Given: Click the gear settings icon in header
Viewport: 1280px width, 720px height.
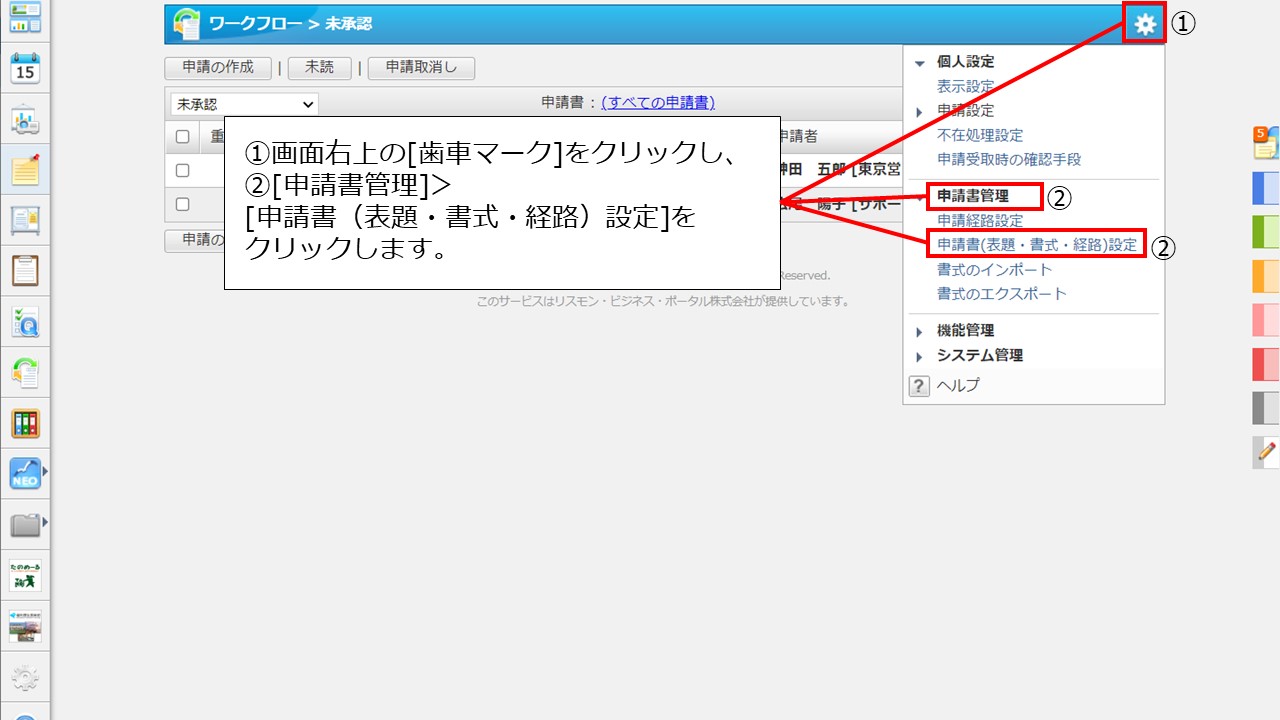Looking at the screenshot, I should [1145, 25].
